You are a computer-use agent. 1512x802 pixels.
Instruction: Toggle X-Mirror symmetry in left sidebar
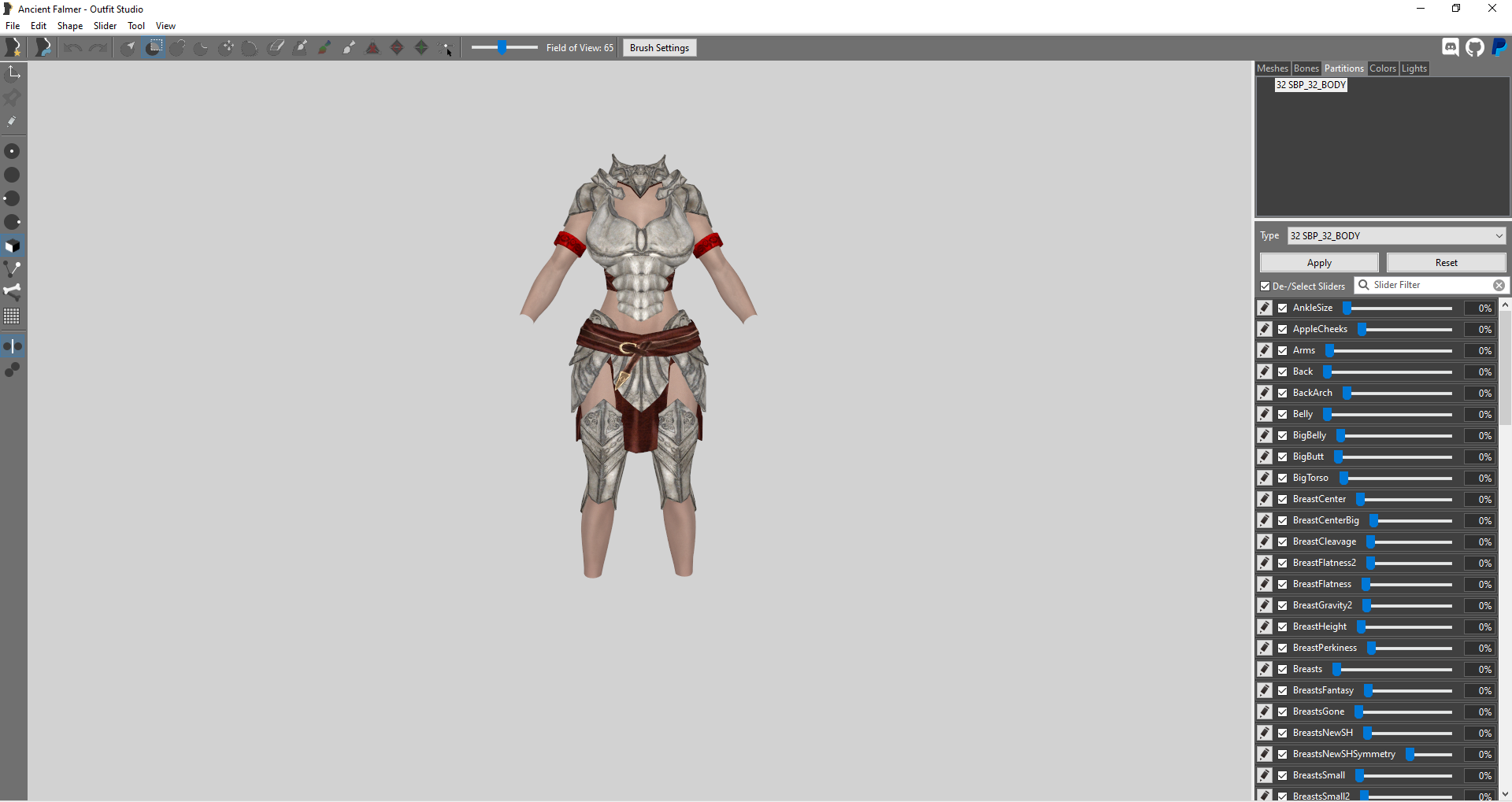pos(13,346)
